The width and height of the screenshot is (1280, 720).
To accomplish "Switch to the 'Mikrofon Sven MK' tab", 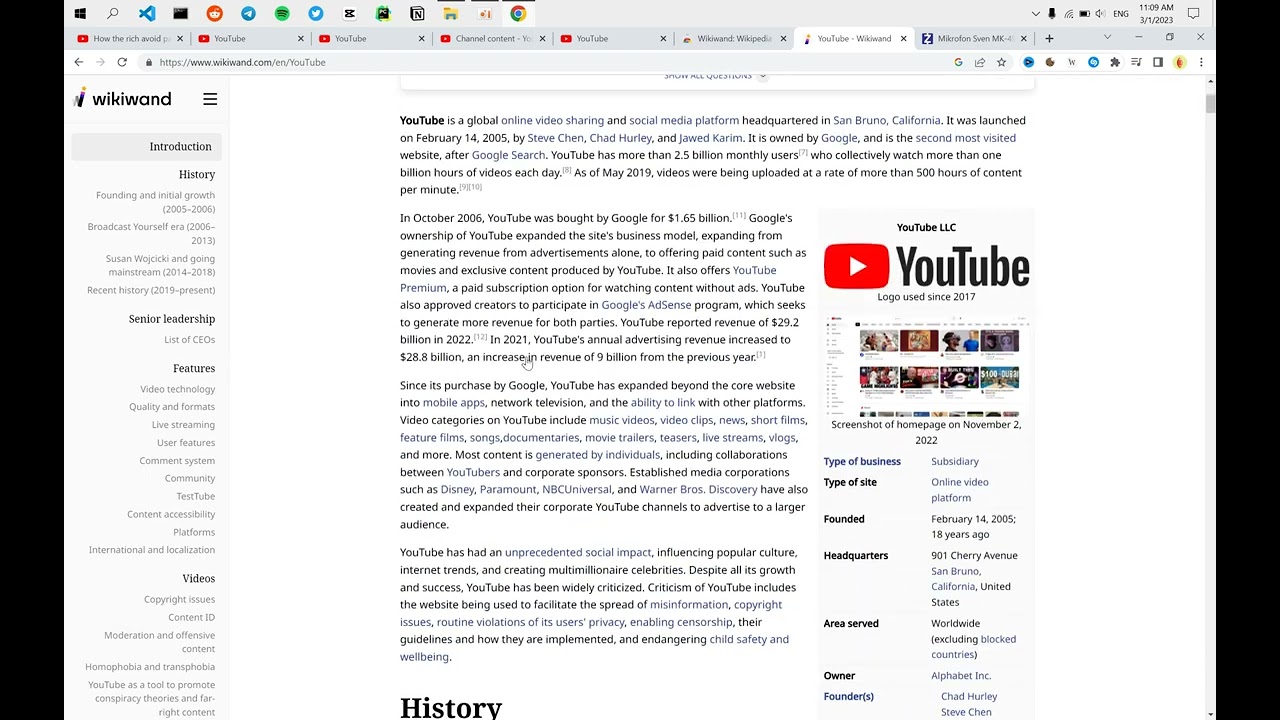I will tap(975, 38).
